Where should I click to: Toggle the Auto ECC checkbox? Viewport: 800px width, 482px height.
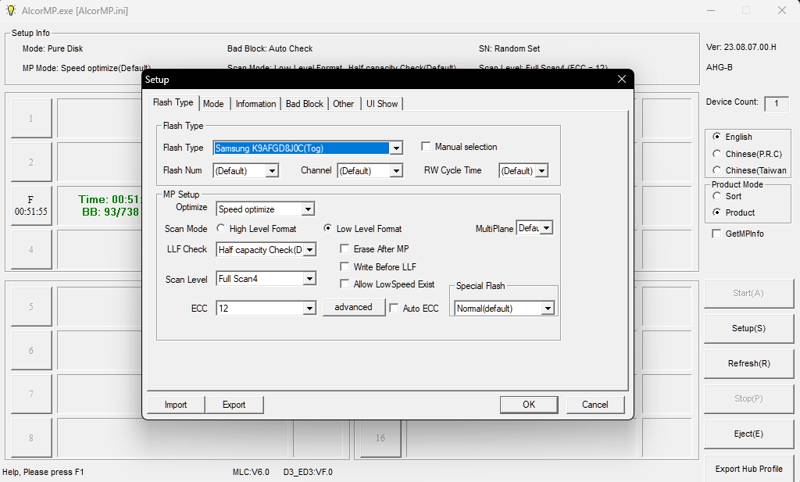394,308
